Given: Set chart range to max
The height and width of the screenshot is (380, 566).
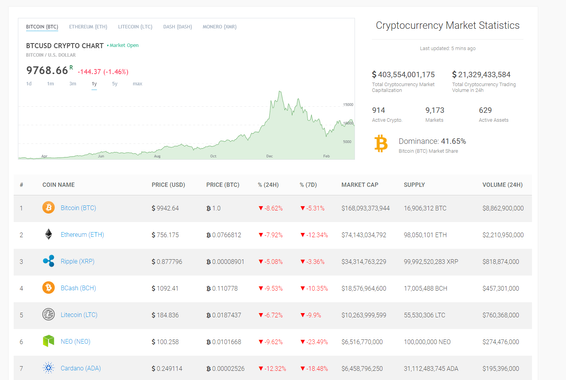Looking at the screenshot, I should [138, 84].
